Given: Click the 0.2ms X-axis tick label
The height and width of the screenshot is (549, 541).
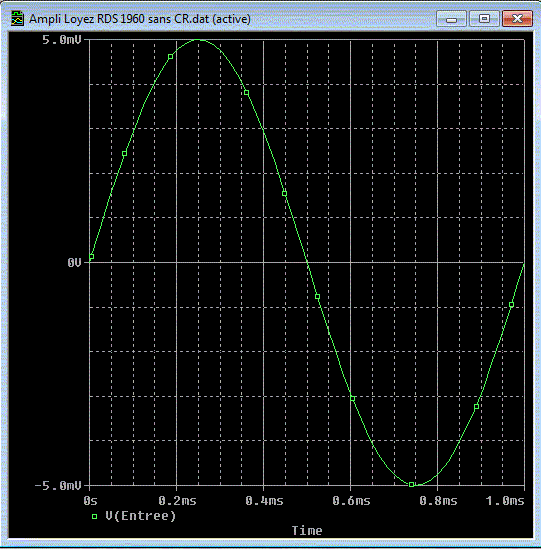Looking at the screenshot, I should coord(177,501).
